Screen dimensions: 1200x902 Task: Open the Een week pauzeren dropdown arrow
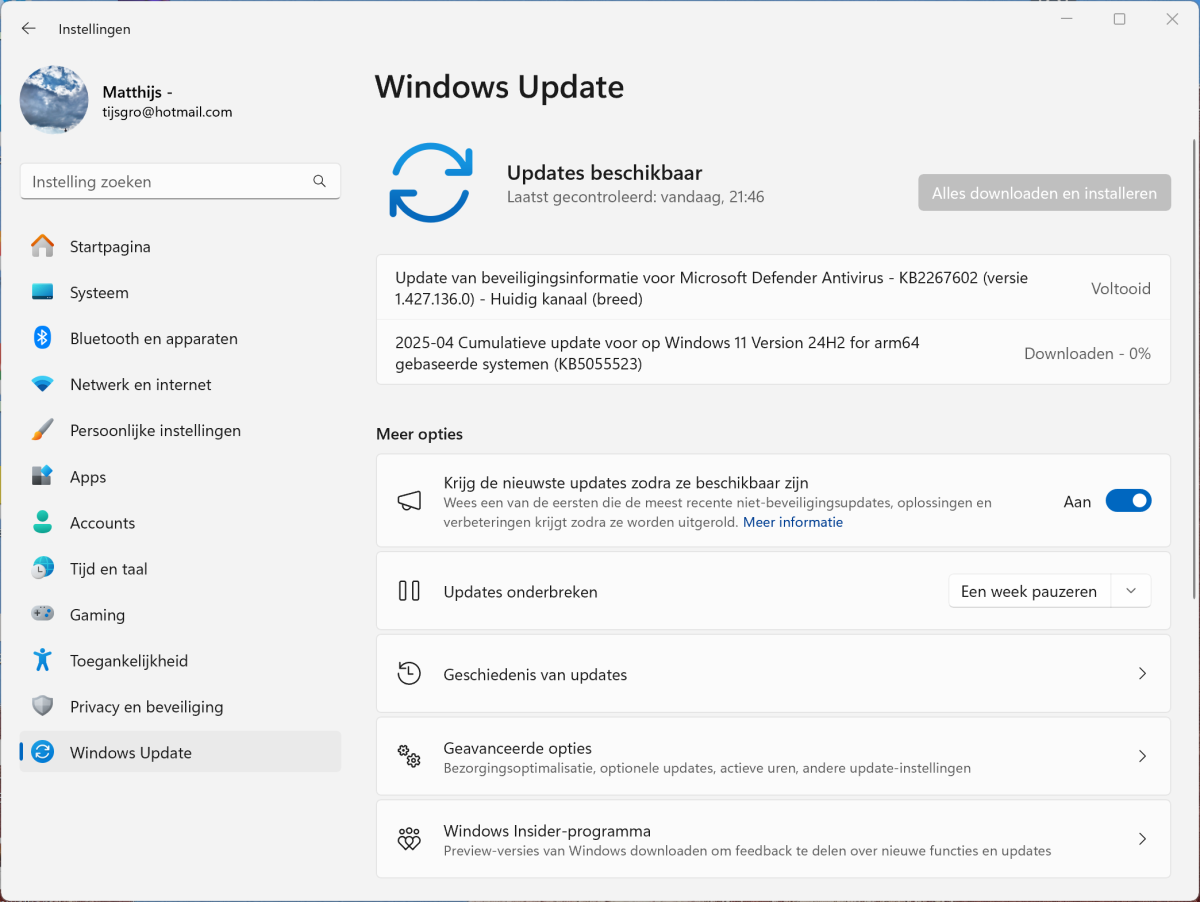(x=1131, y=591)
